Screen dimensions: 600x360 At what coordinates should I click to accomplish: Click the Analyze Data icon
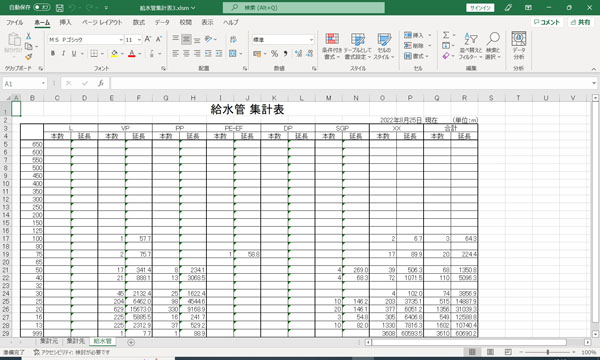(x=518, y=46)
